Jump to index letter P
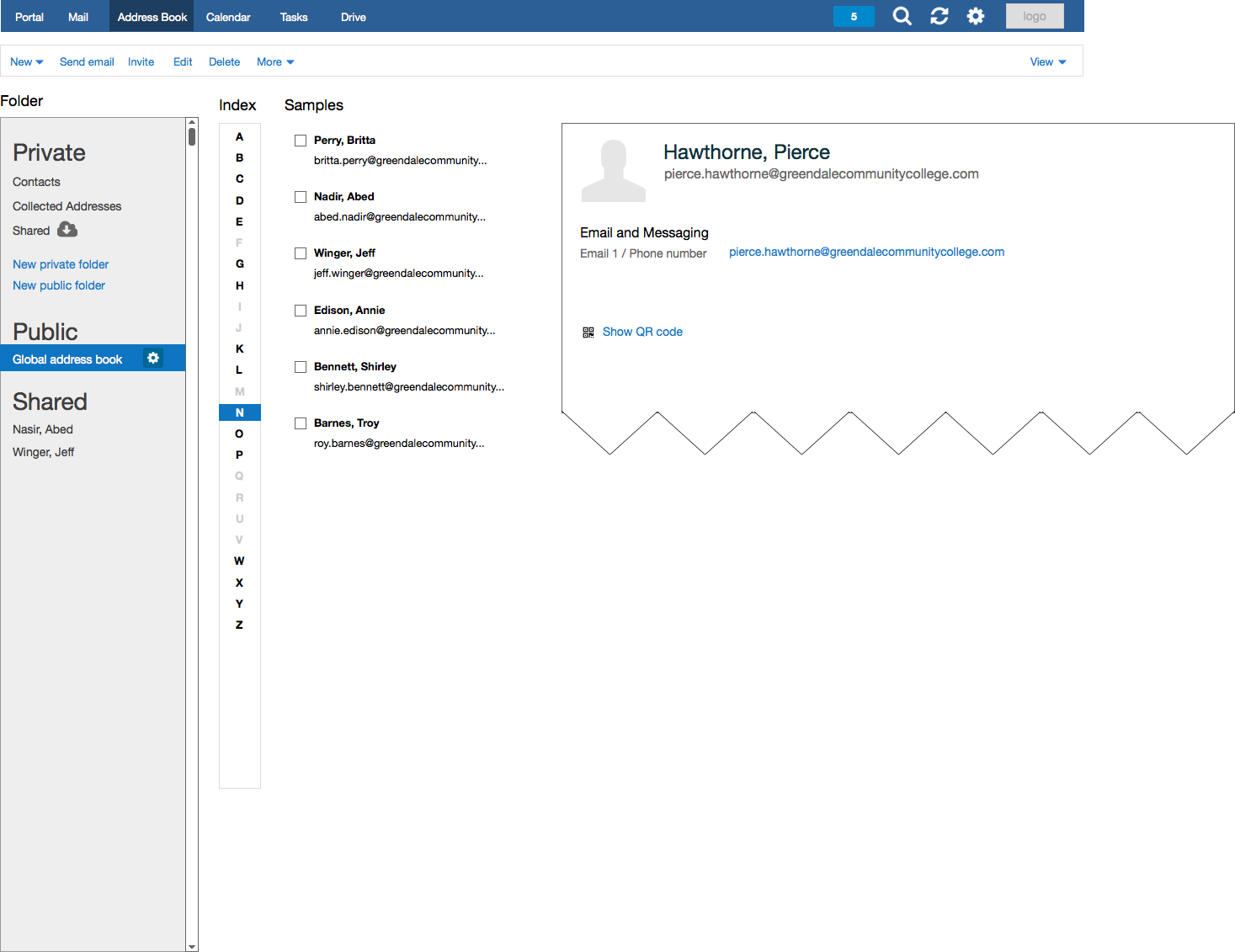 coord(239,455)
